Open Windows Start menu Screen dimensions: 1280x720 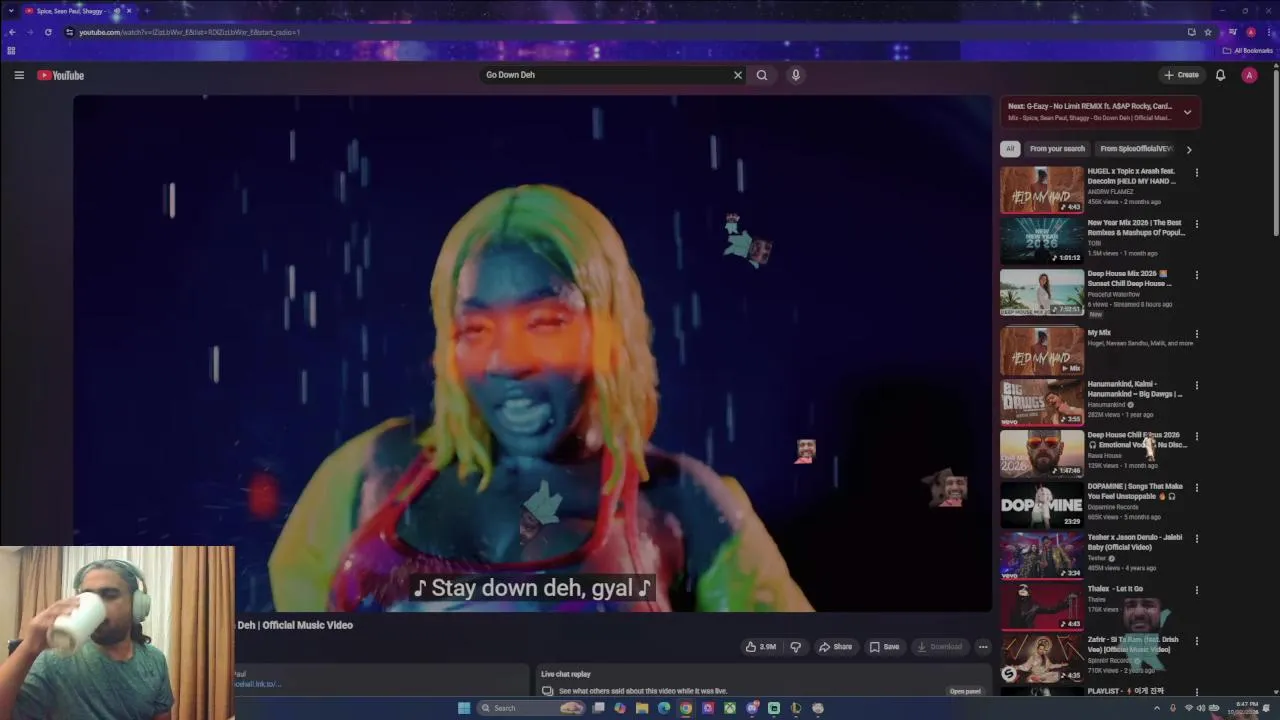[x=464, y=708]
